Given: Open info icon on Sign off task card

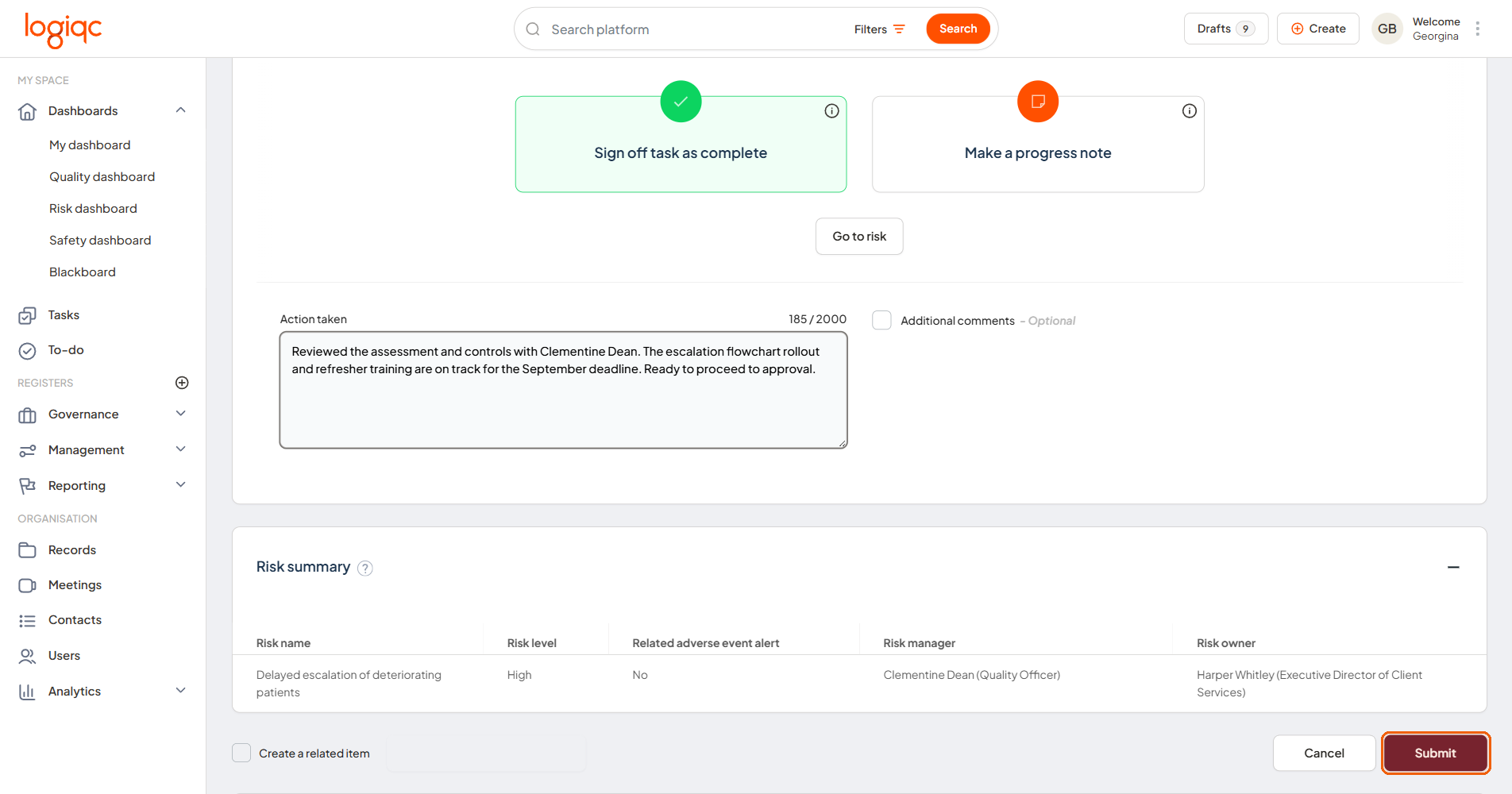Looking at the screenshot, I should coord(831,111).
